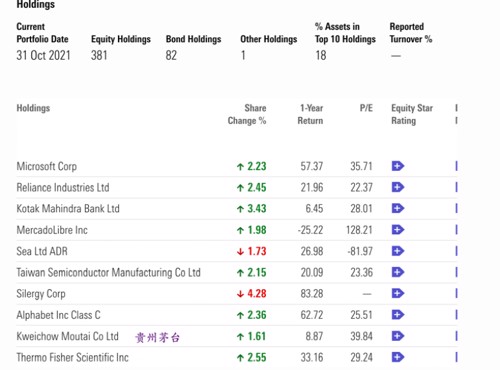
Task: Open Reliance Industries Ltd holding
Action: pos(63,187)
